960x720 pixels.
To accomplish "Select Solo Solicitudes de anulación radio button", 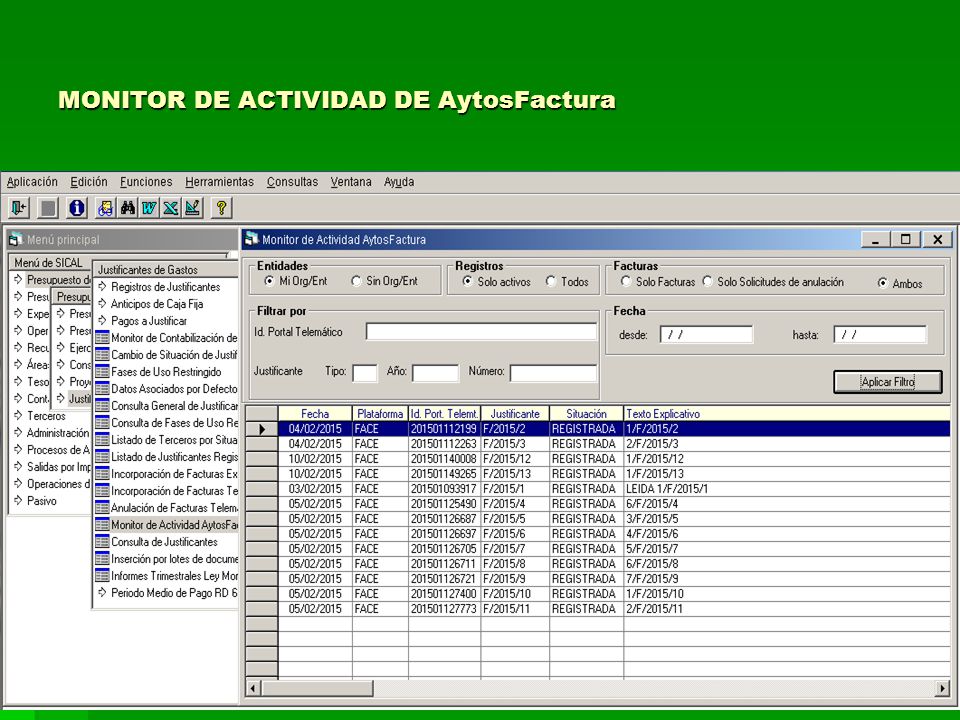I will pos(708,282).
